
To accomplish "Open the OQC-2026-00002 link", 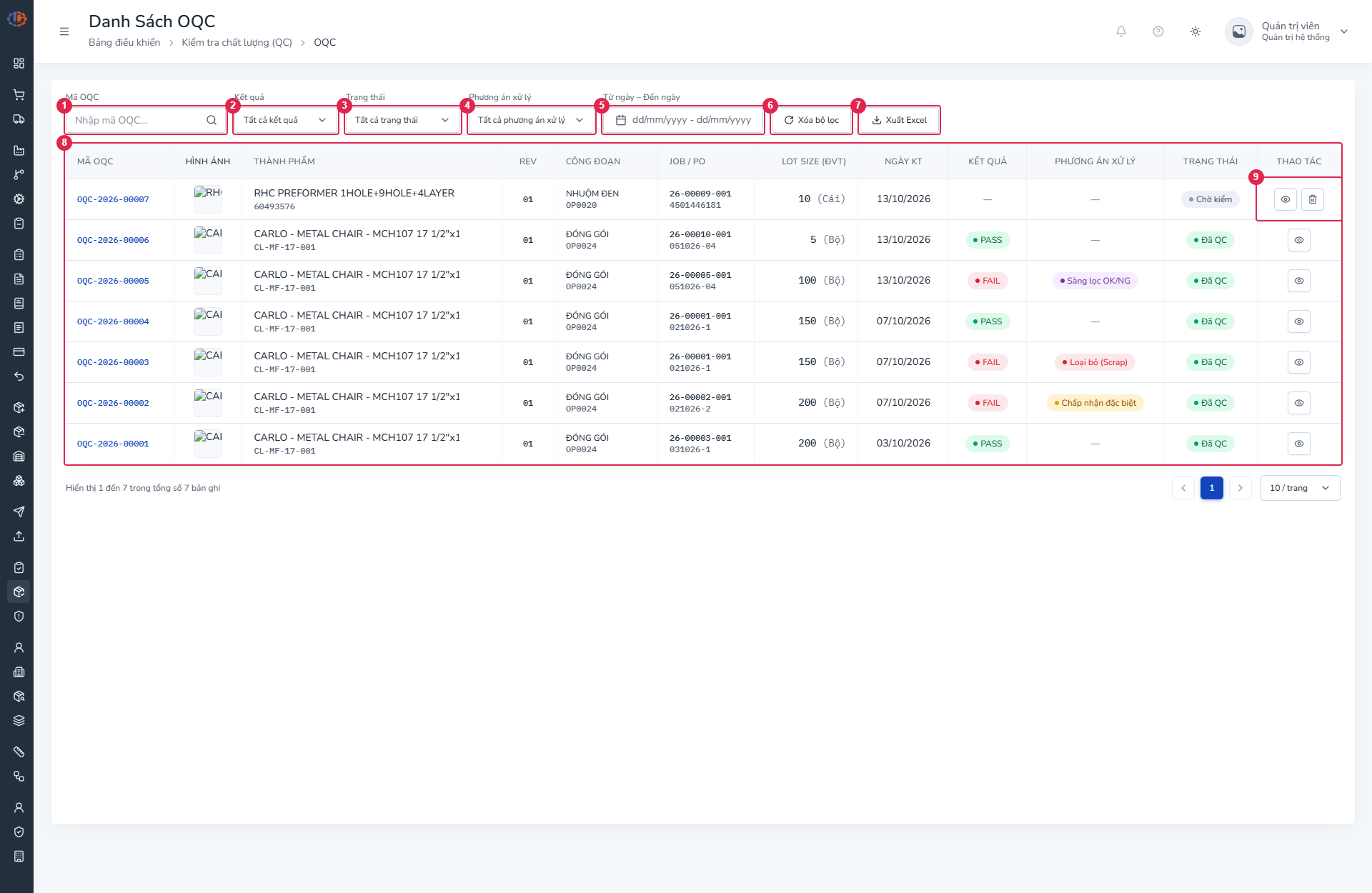I will (113, 403).
